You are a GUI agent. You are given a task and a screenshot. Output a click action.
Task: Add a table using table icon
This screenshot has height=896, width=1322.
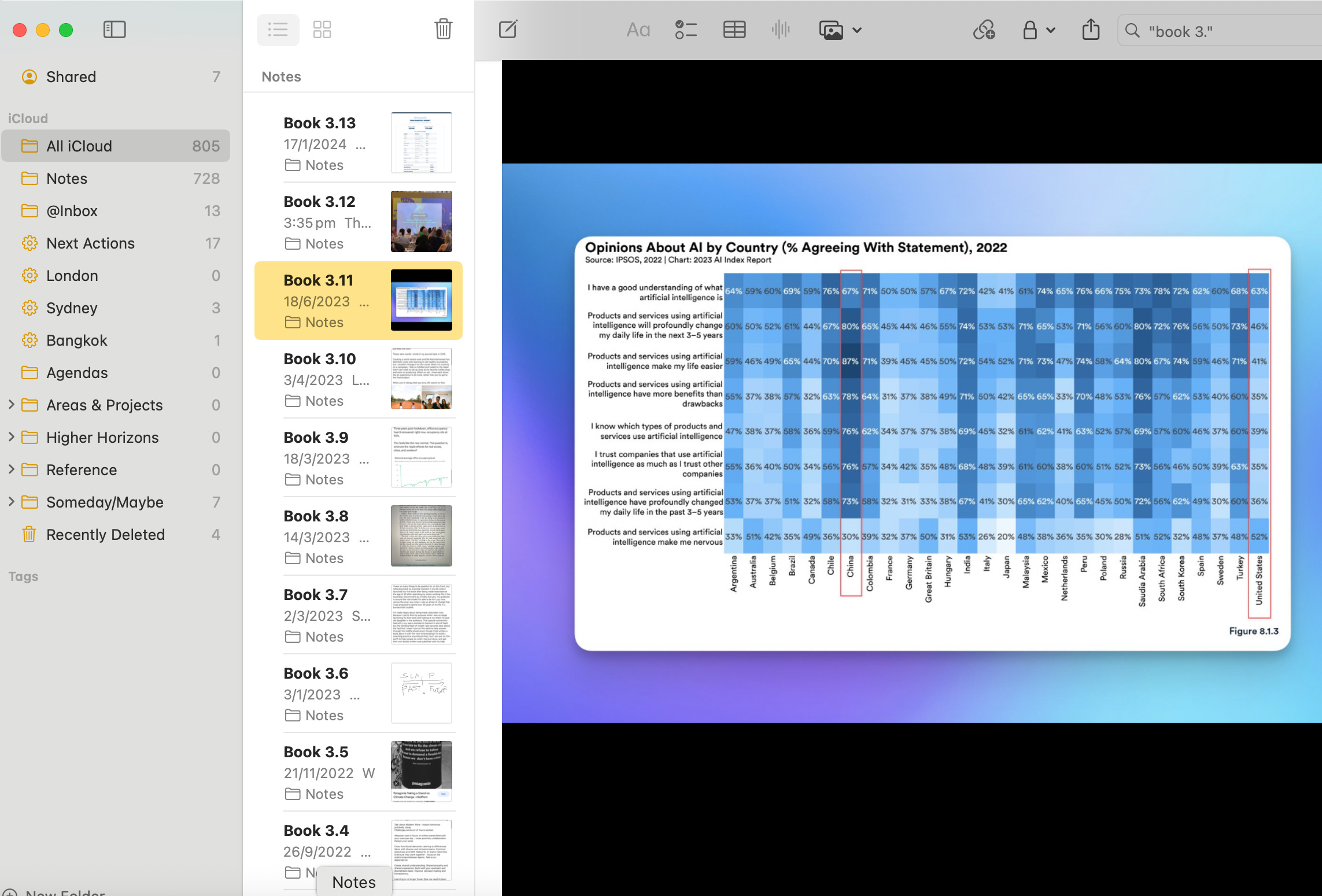pos(734,29)
